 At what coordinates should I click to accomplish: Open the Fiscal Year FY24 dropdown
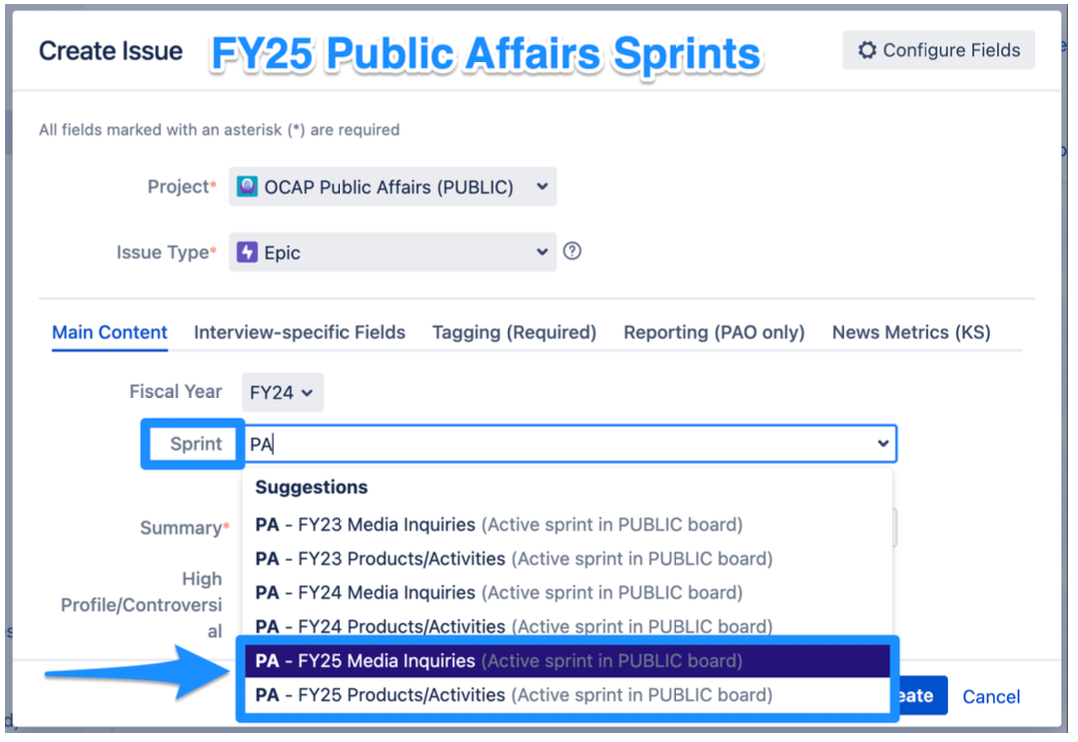(283, 393)
